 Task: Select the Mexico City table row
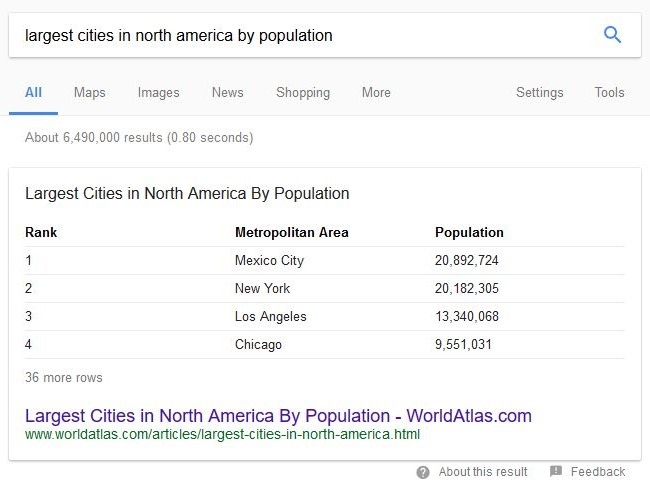tap(325, 260)
